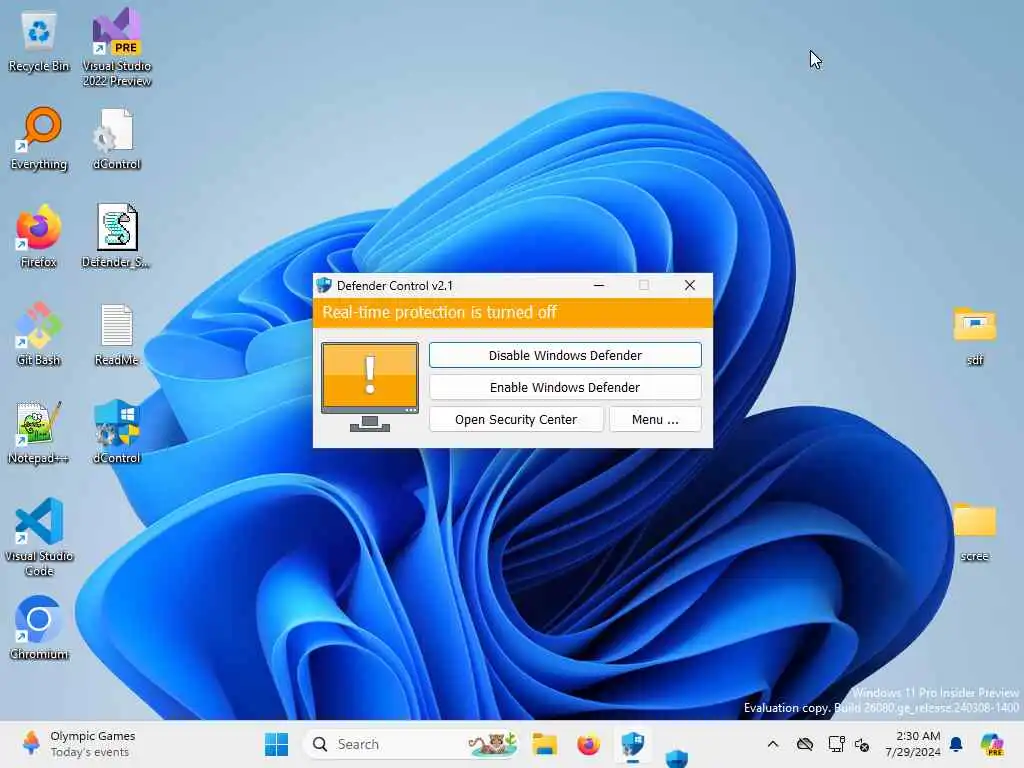Select the ReadMe text file
The image size is (1024, 768).
tap(116, 335)
